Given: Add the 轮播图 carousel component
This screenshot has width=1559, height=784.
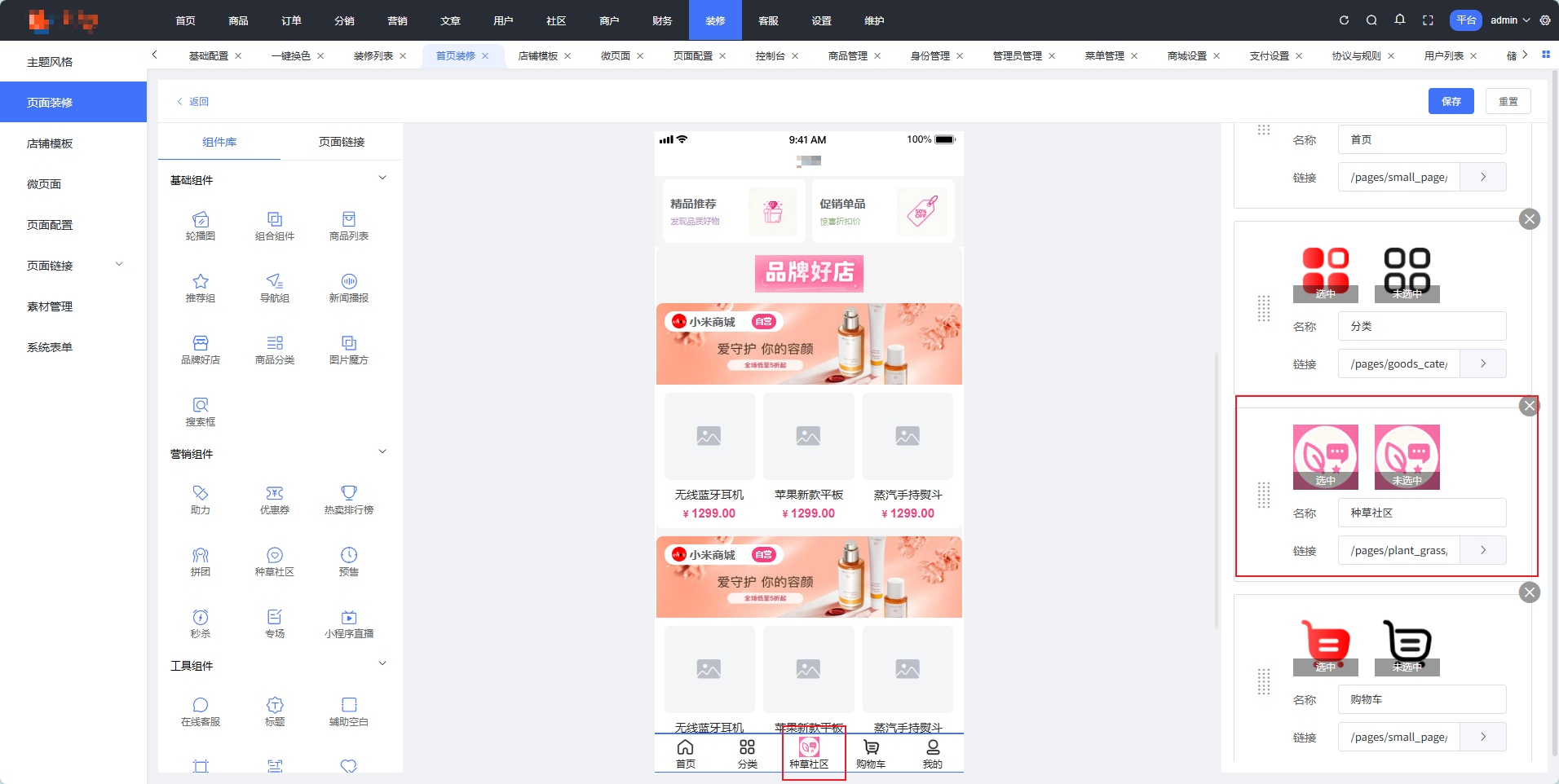Looking at the screenshot, I should [x=201, y=225].
